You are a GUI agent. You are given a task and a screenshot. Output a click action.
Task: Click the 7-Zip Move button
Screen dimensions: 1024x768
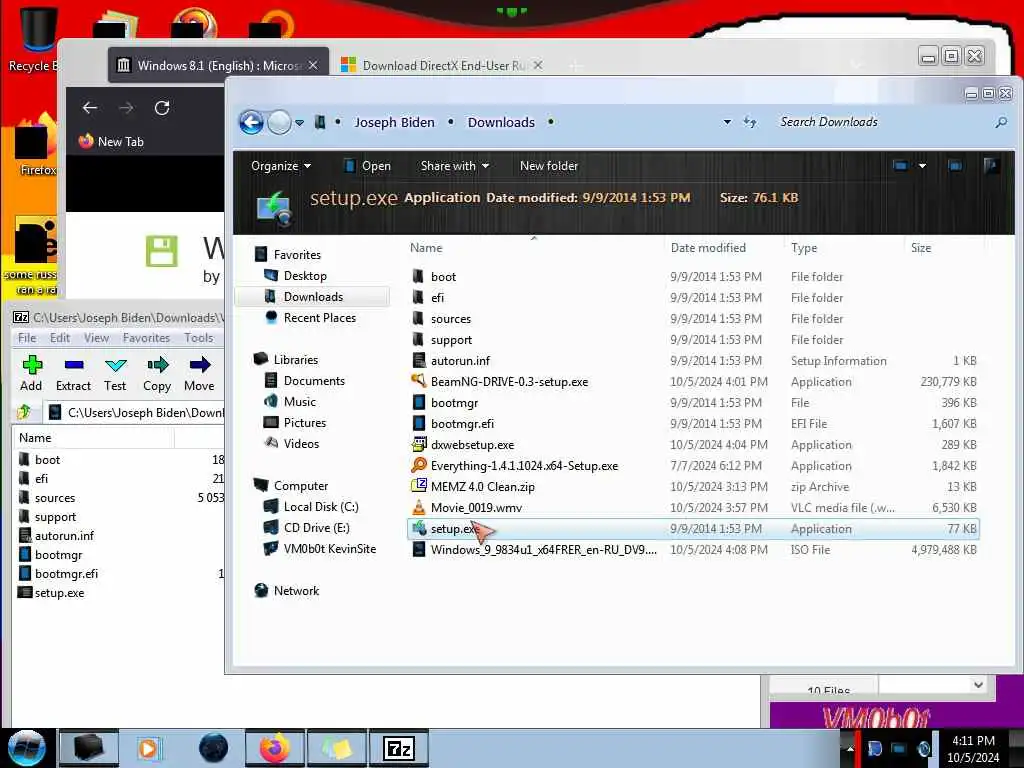[199, 374]
